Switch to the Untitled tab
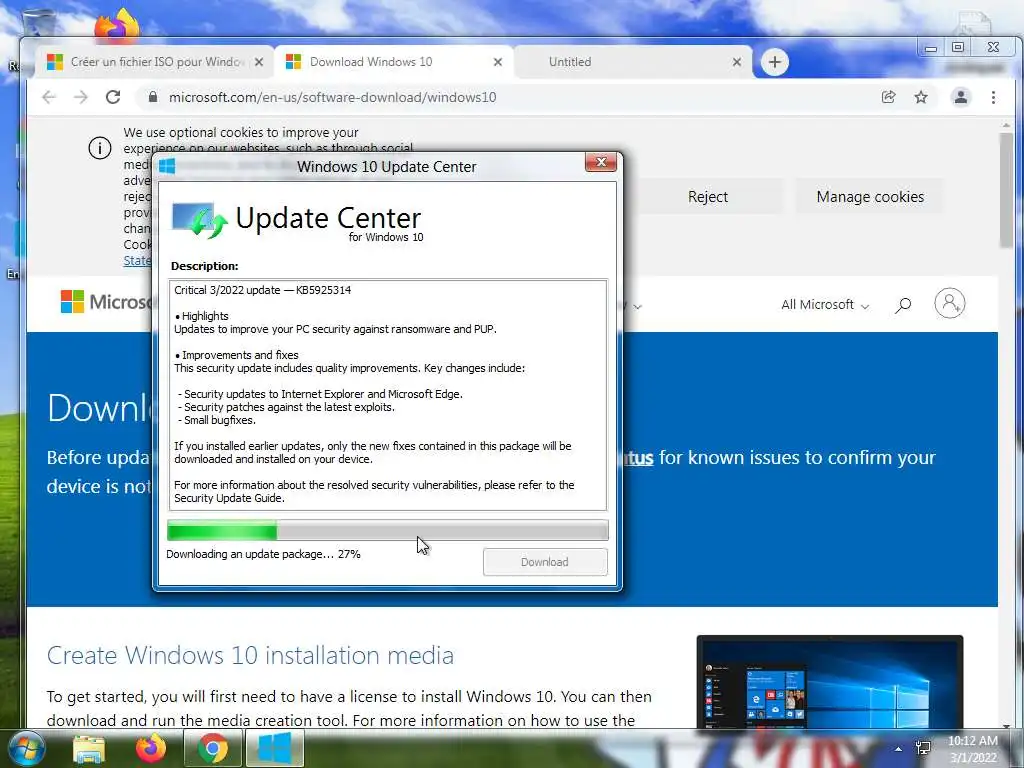 point(633,62)
